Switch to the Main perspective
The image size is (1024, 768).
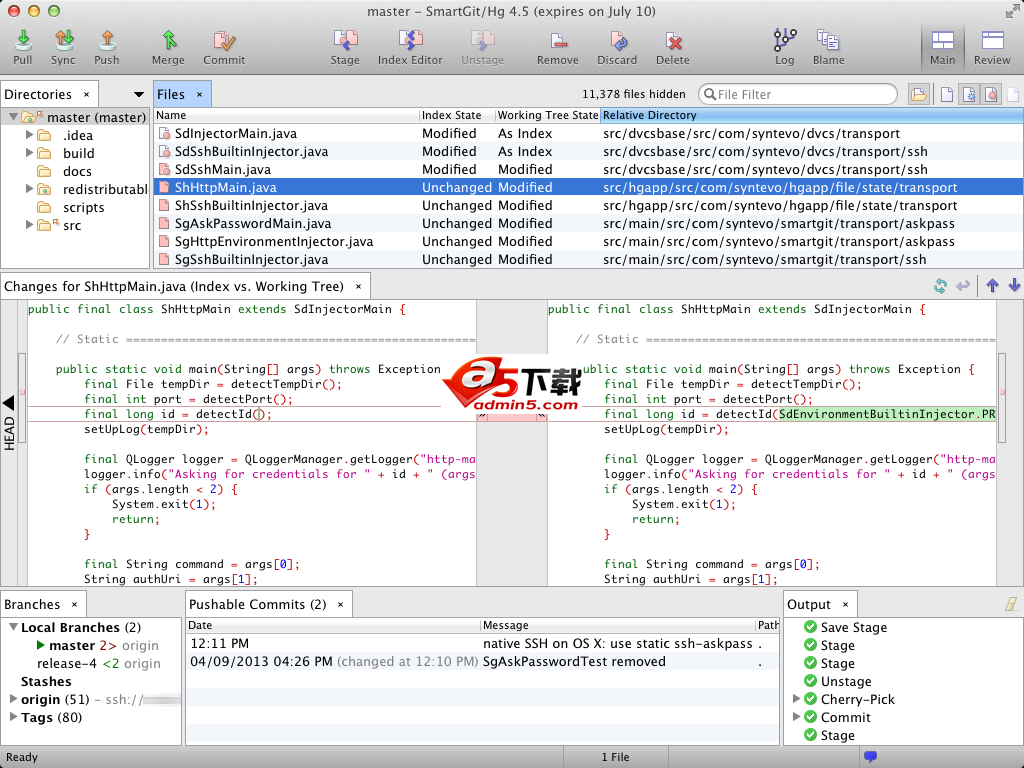[x=942, y=45]
